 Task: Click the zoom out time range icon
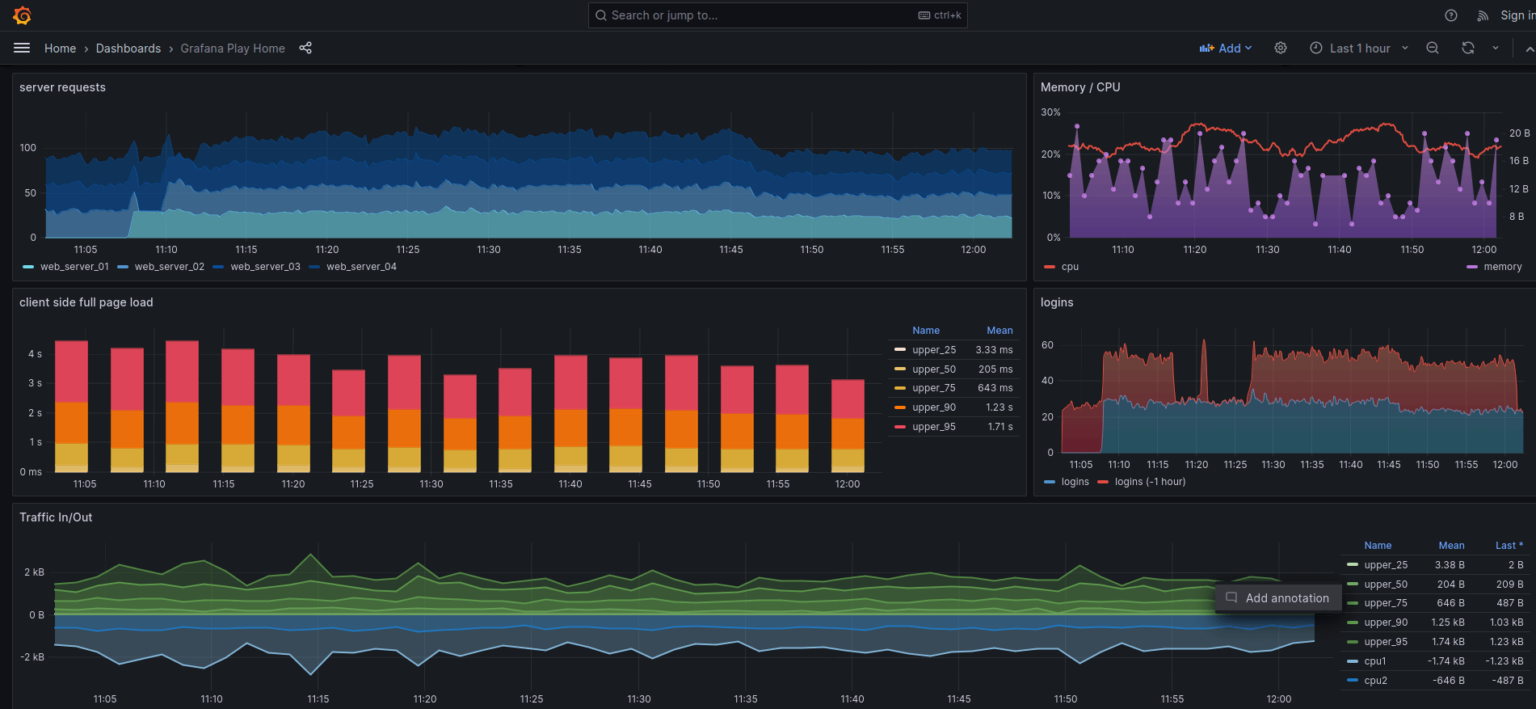[1432, 47]
